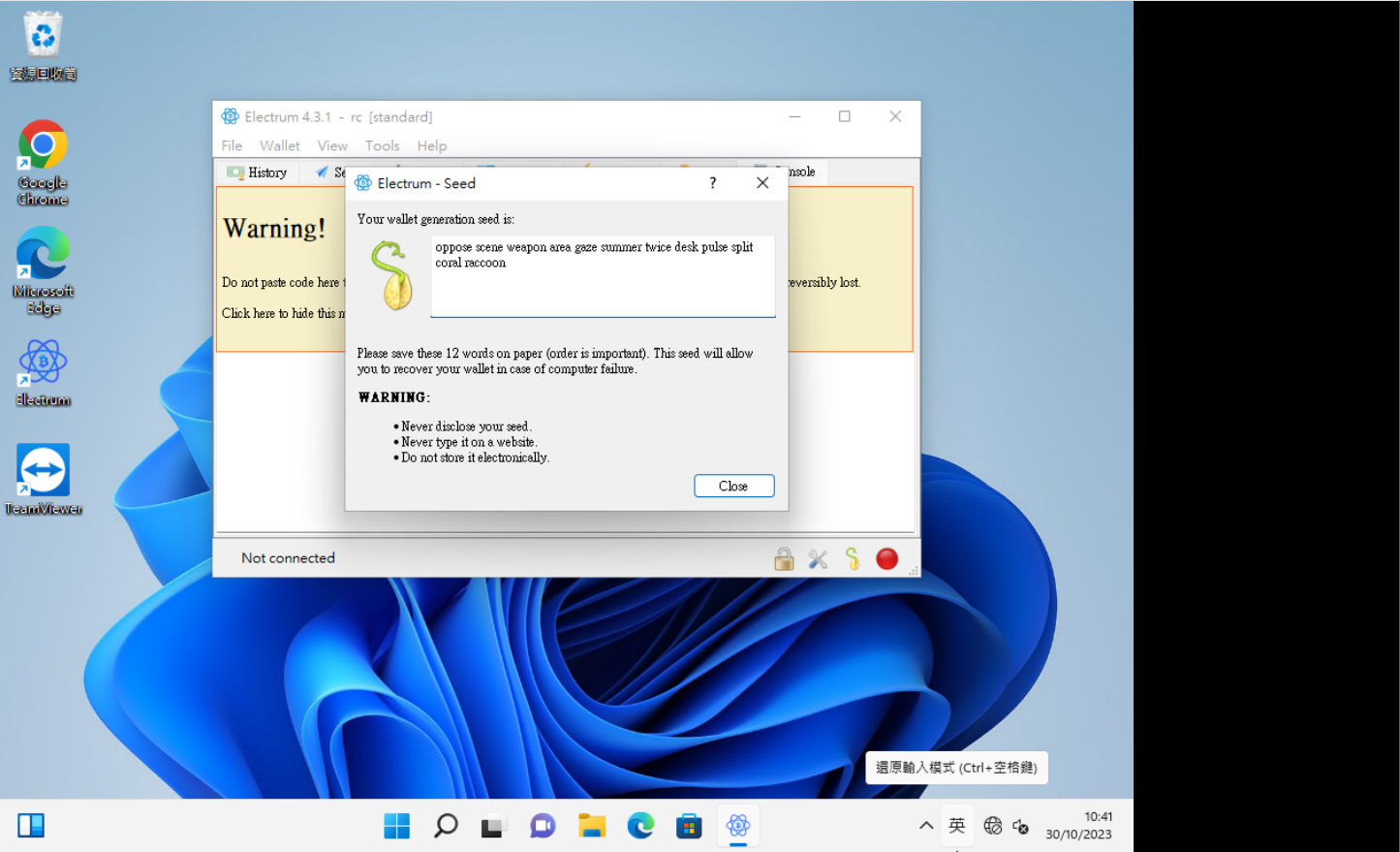Click the Electrum icon on the taskbar
1400x852 pixels.
738,826
